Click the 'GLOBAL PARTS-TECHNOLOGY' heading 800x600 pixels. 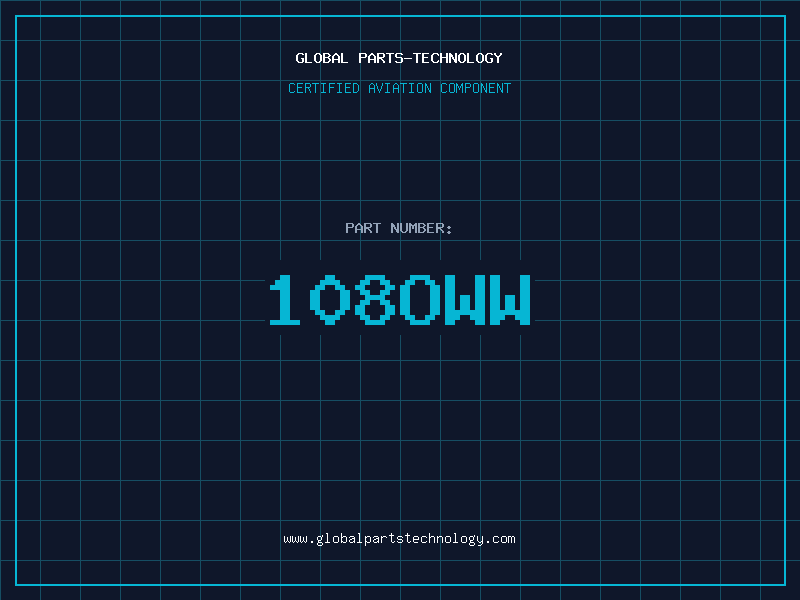(x=399, y=58)
